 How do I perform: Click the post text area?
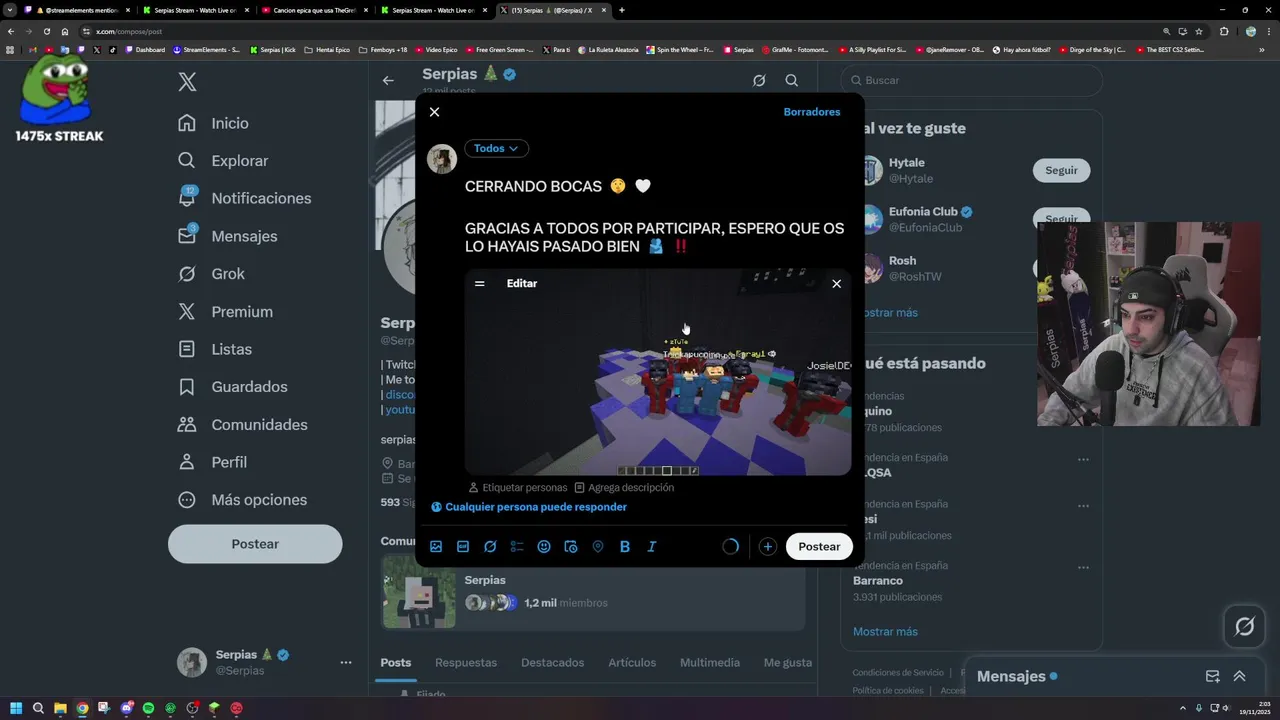(x=656, y=216)
